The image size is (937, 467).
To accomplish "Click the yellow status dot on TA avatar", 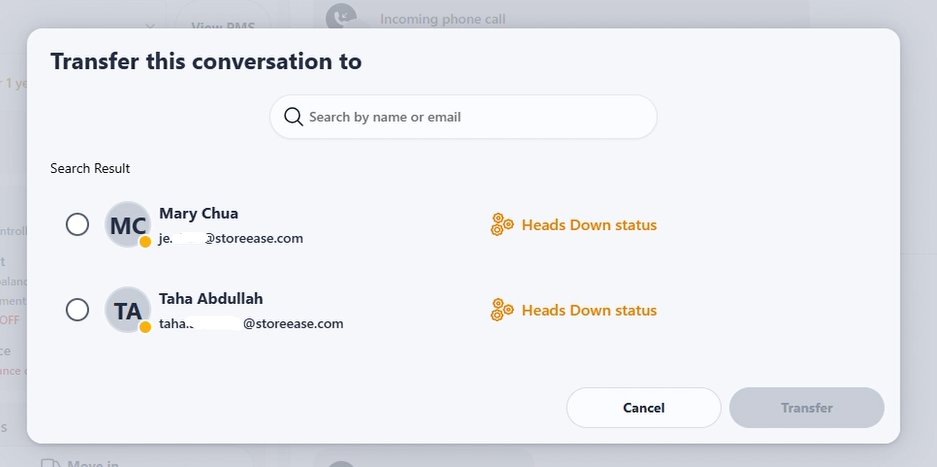I will tap(145, 326).
